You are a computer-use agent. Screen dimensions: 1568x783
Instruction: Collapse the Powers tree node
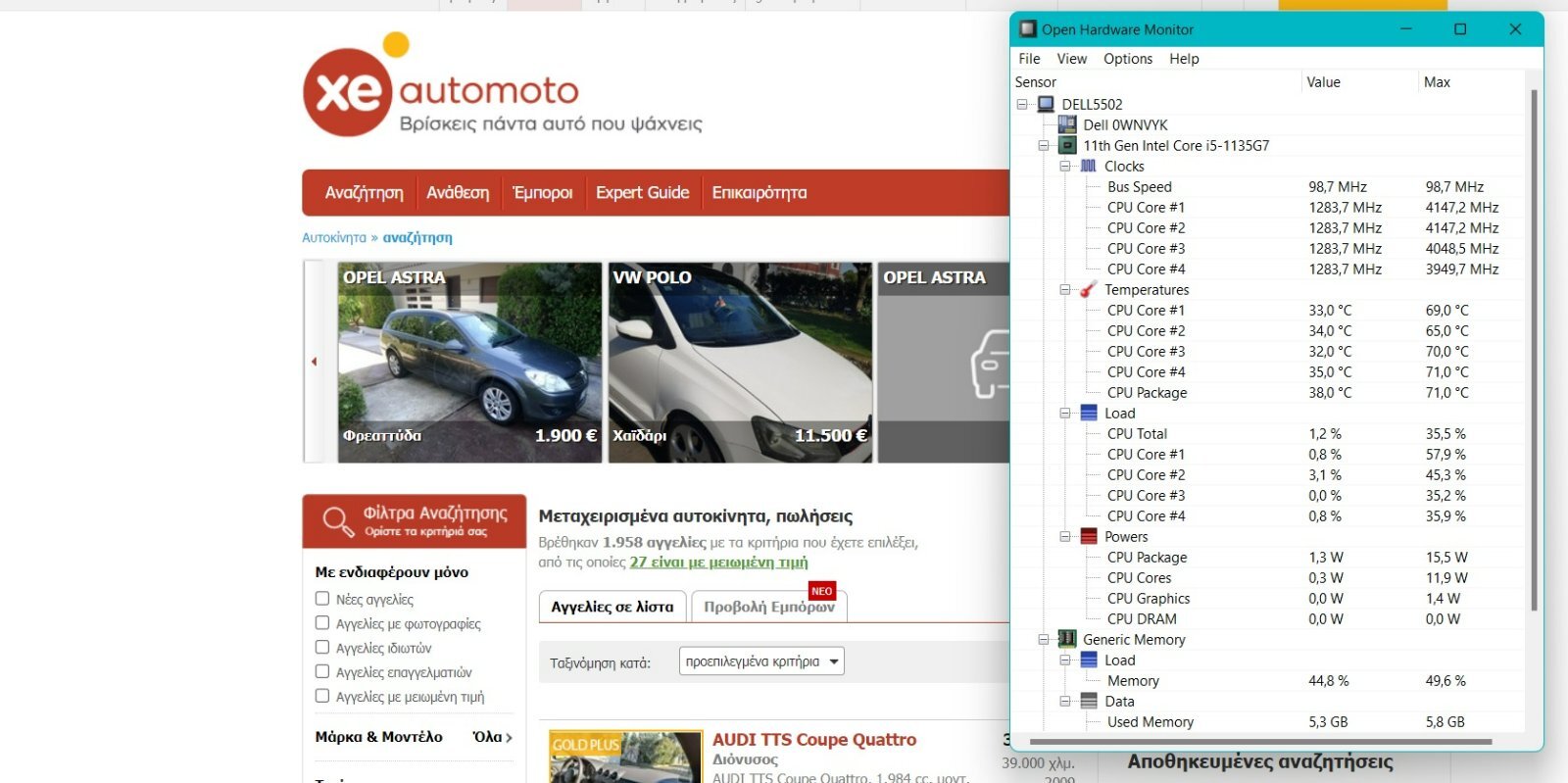(1065, 536)
